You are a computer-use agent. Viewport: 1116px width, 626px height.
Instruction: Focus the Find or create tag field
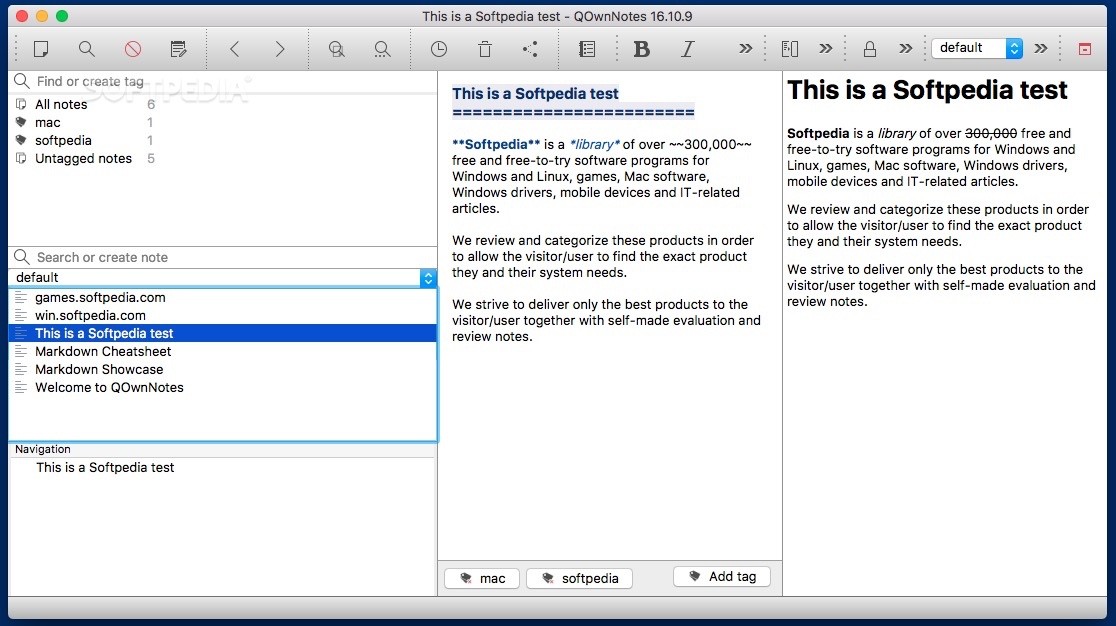(222, 81)
